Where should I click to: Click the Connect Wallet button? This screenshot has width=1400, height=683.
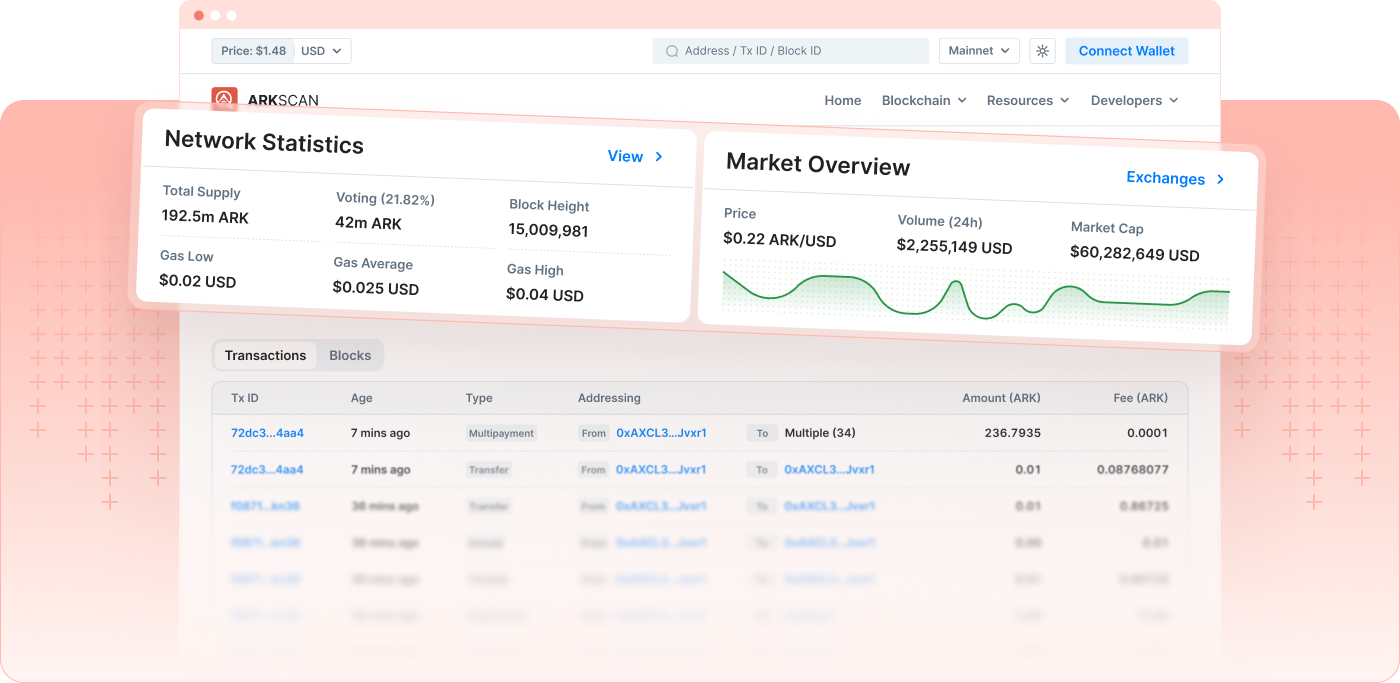tap(1126, 51)
